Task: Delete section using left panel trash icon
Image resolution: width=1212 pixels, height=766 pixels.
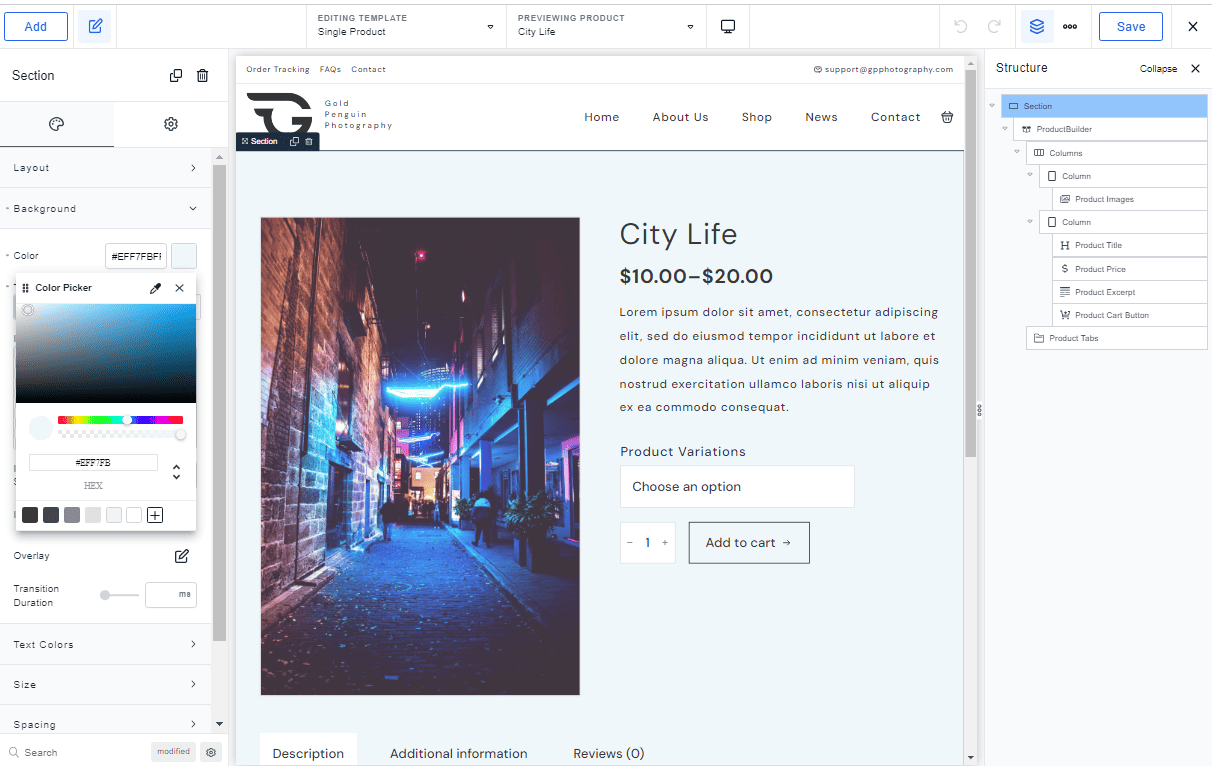Action: (x=203, y=76)
